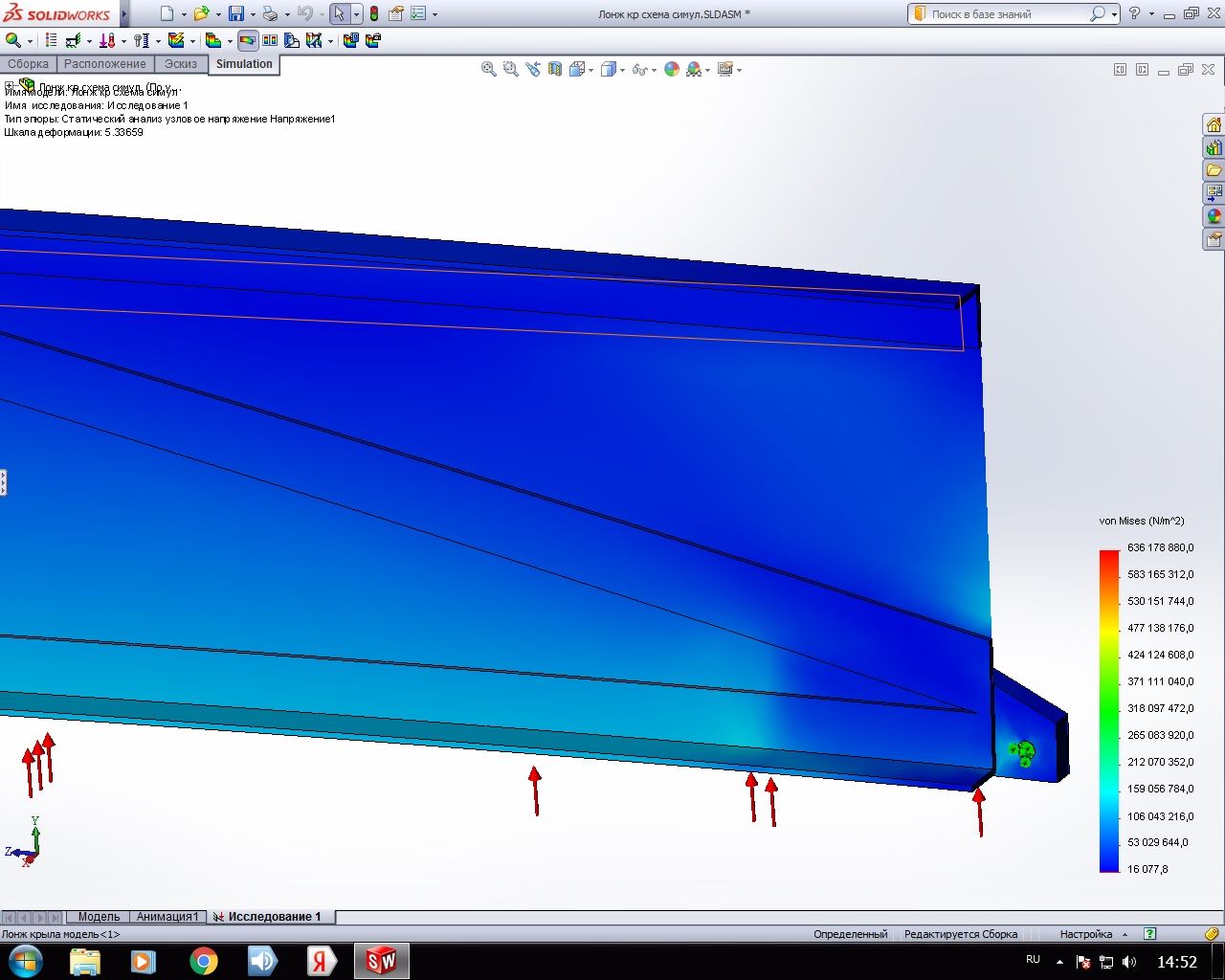
Task: Open Hide/Show Items glasses icon
Action: (x=639, y=69)
